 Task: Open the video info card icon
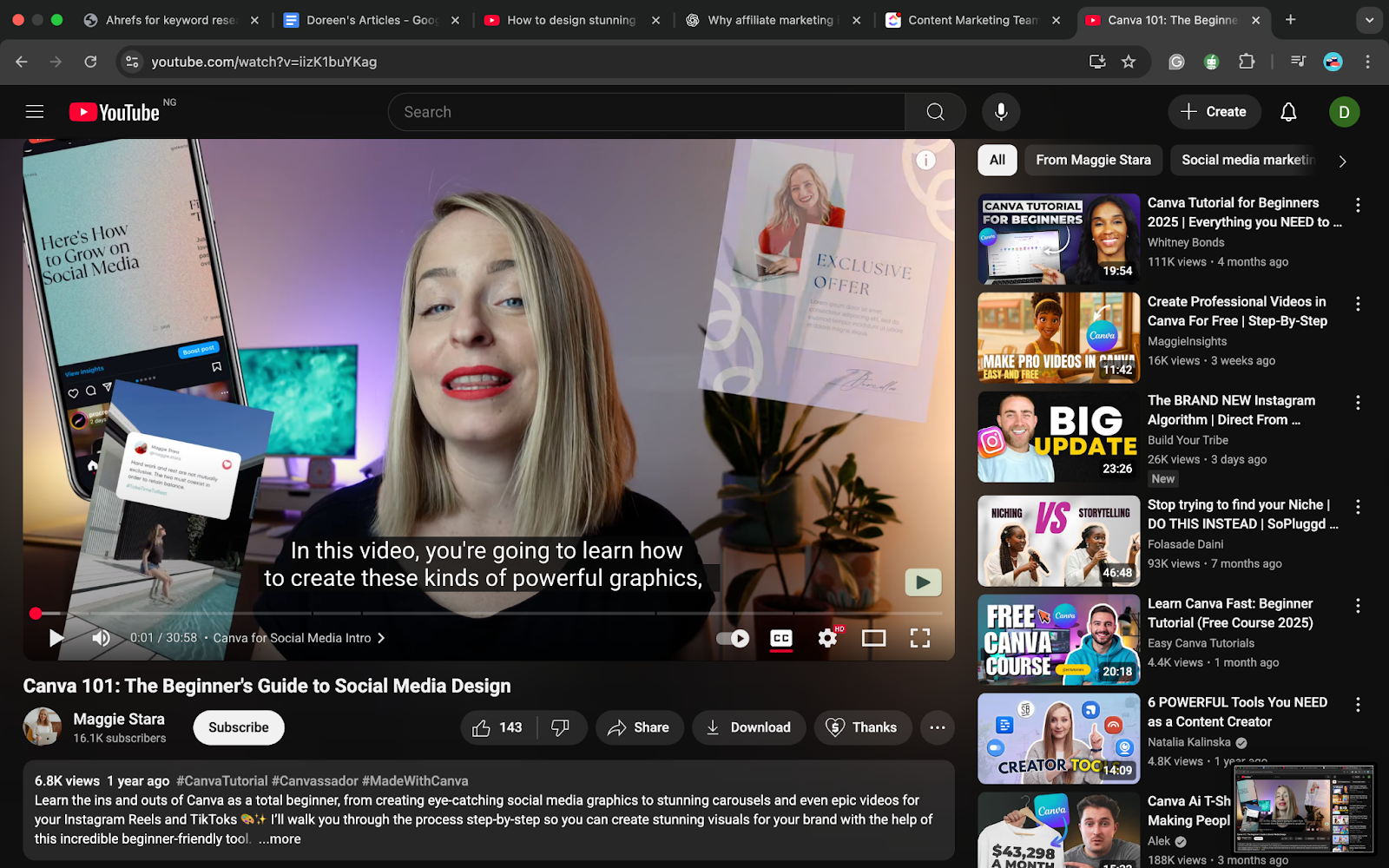pyautogui.click(x=926, y=160)
